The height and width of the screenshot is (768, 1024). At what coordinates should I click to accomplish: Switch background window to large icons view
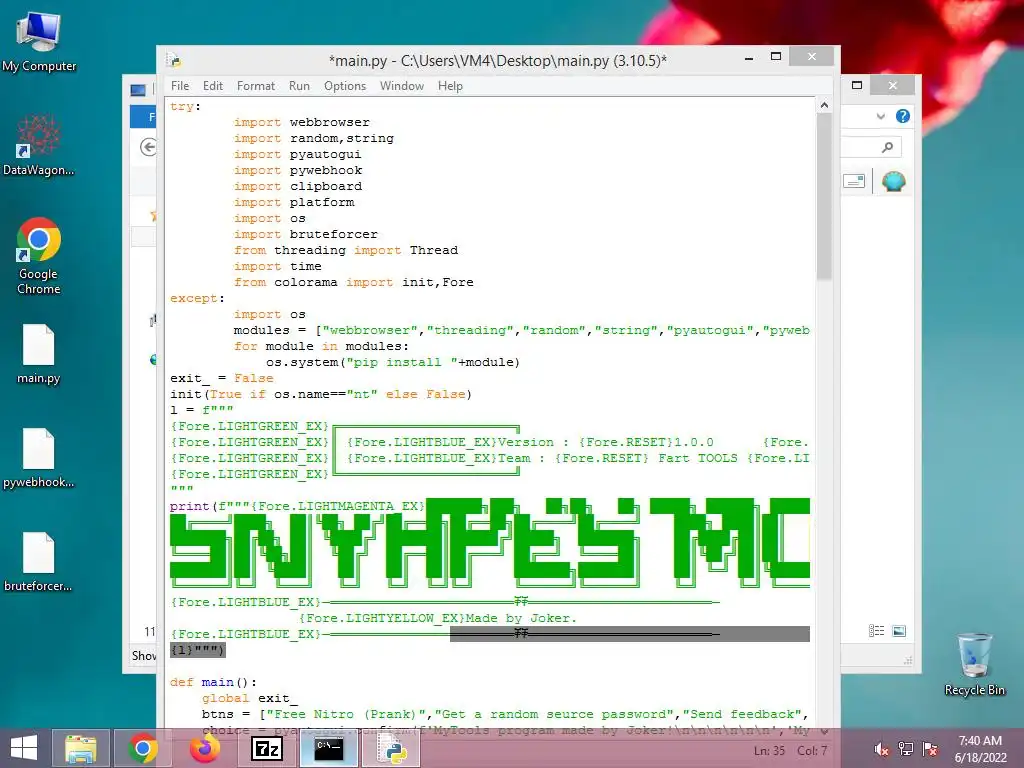pyautogui.click(x=899, y=631)
